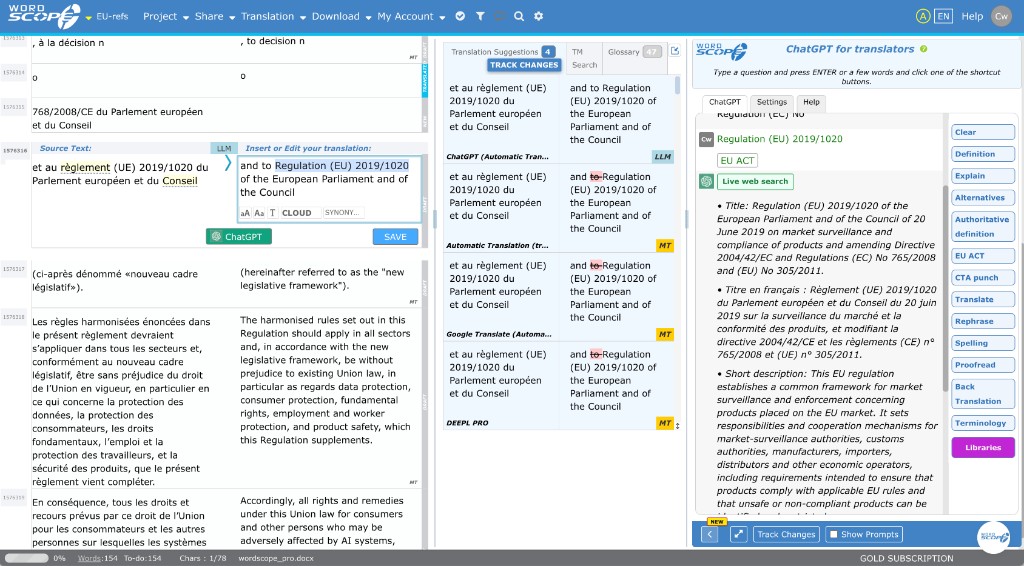This screenshot has width=1024, height=566.
Task: Click the Rephrase shortcut button
Action: point(983,321)
